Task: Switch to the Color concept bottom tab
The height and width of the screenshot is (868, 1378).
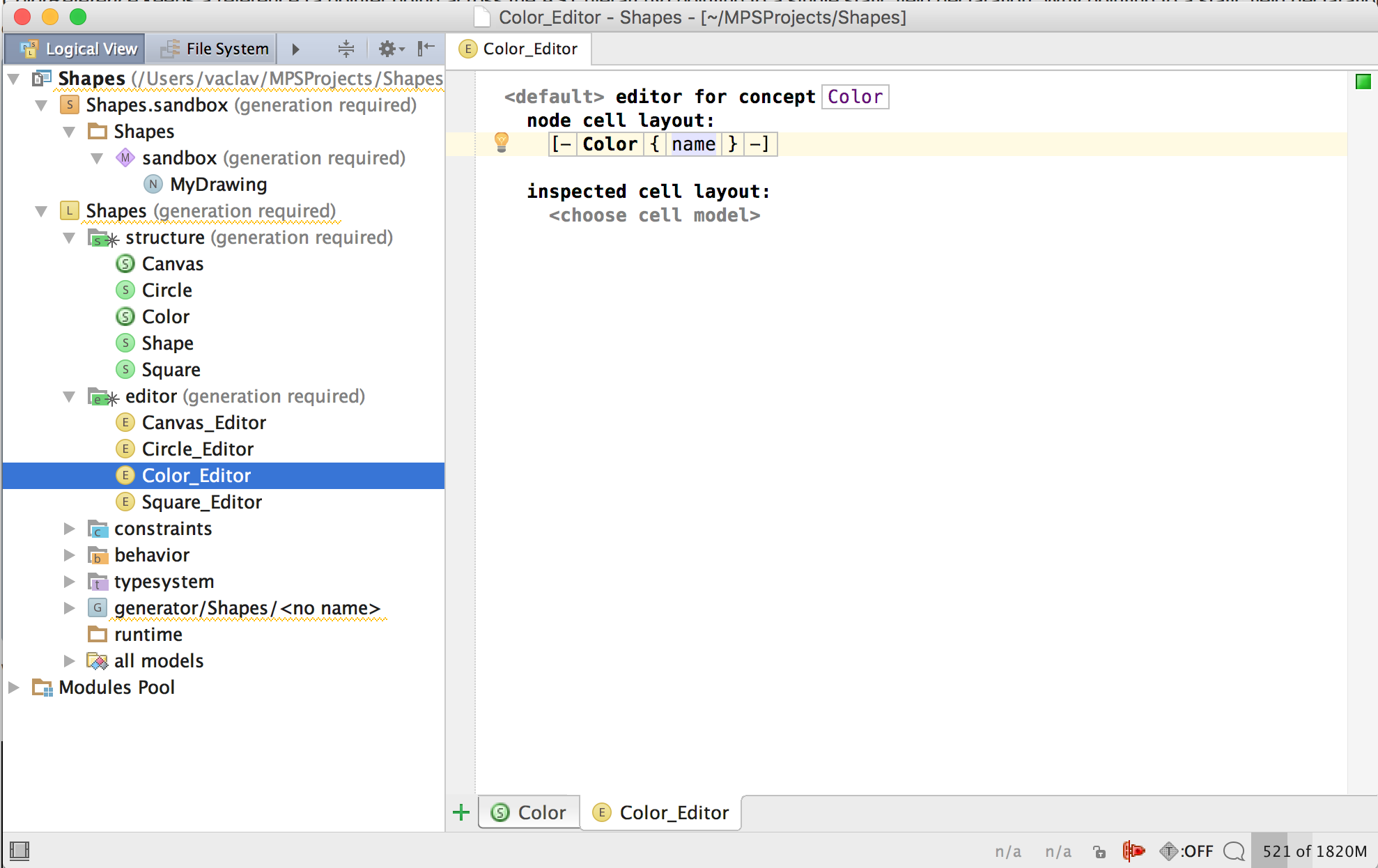Action: [529, 812]
